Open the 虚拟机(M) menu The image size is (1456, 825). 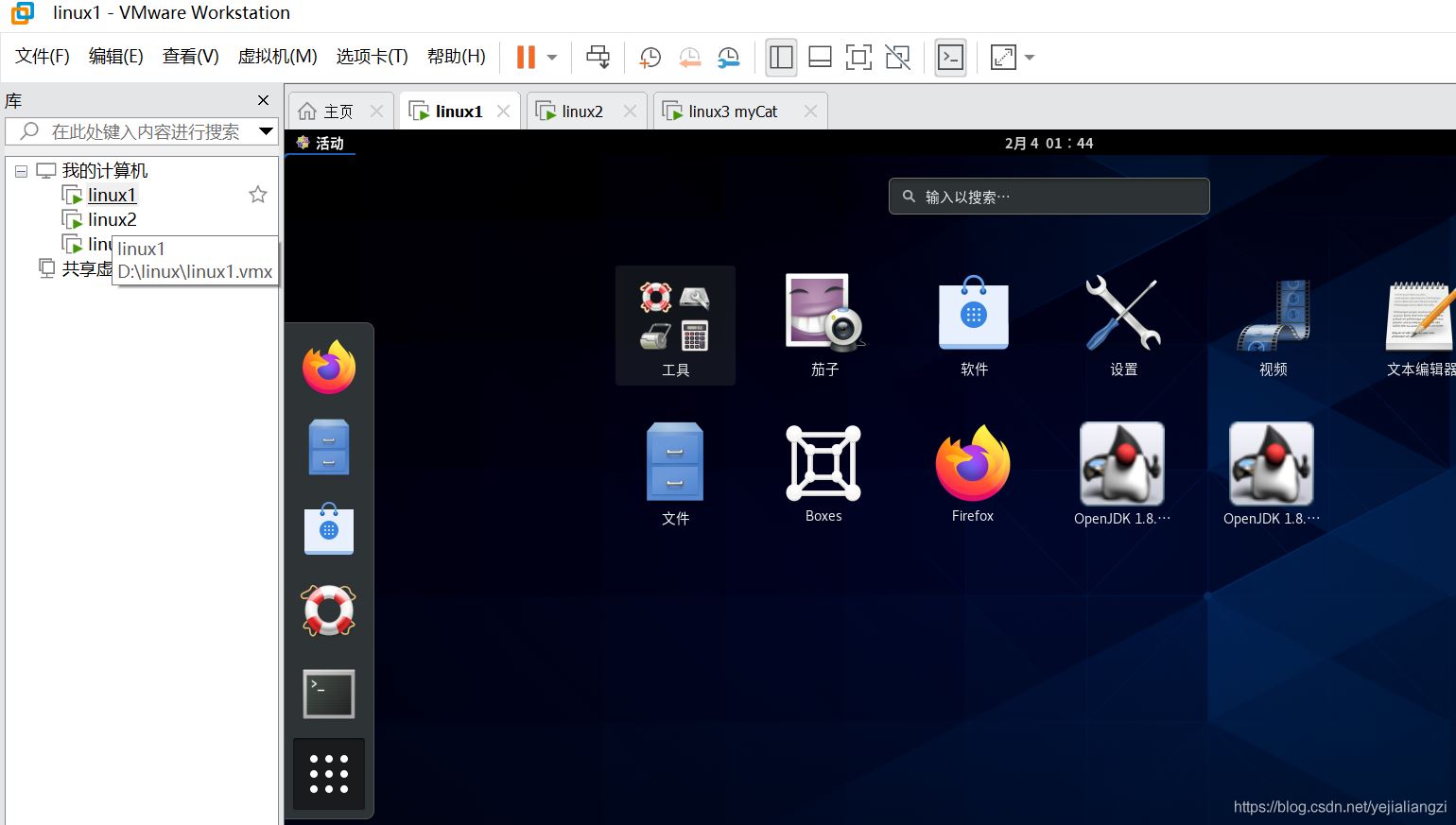click(x=277, y=57)
